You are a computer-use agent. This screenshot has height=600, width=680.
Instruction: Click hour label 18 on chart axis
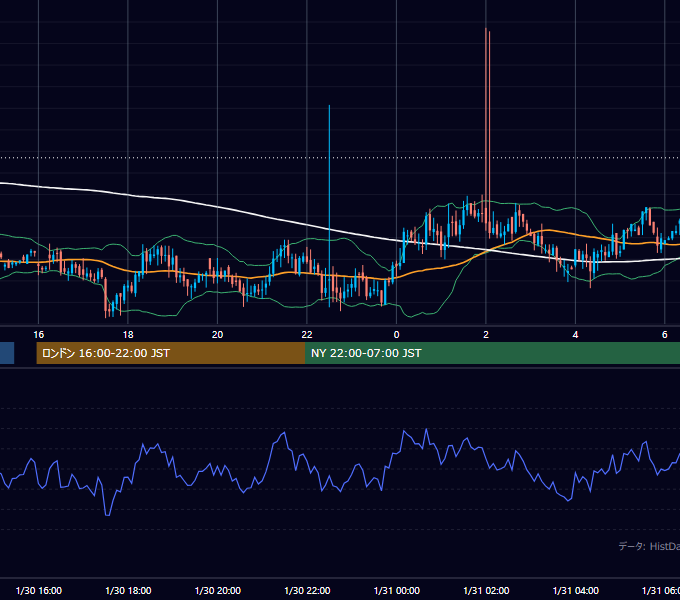pyautogui.click(x=128, y=335)
